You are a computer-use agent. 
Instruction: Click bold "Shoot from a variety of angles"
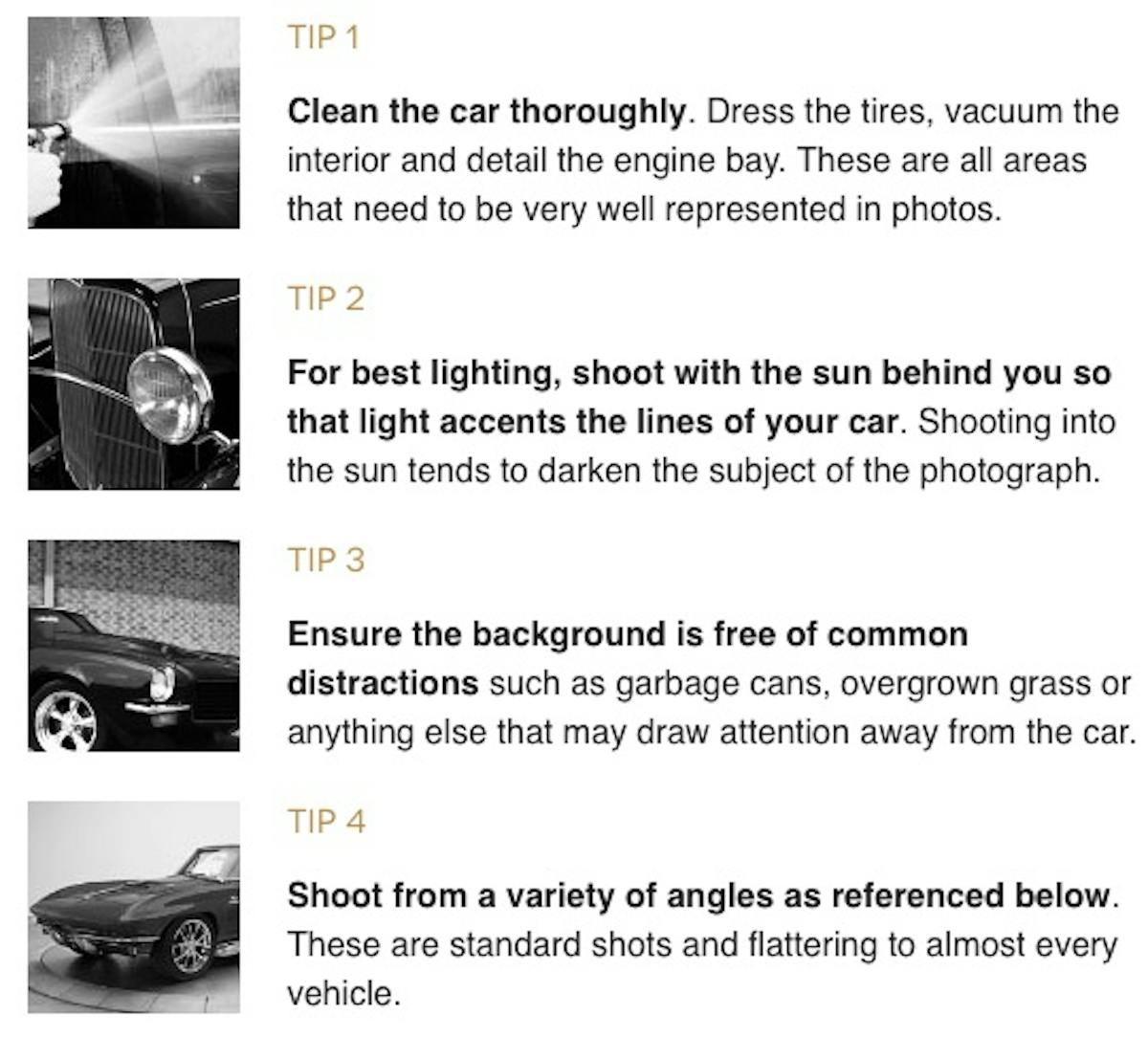click(700, 896)
